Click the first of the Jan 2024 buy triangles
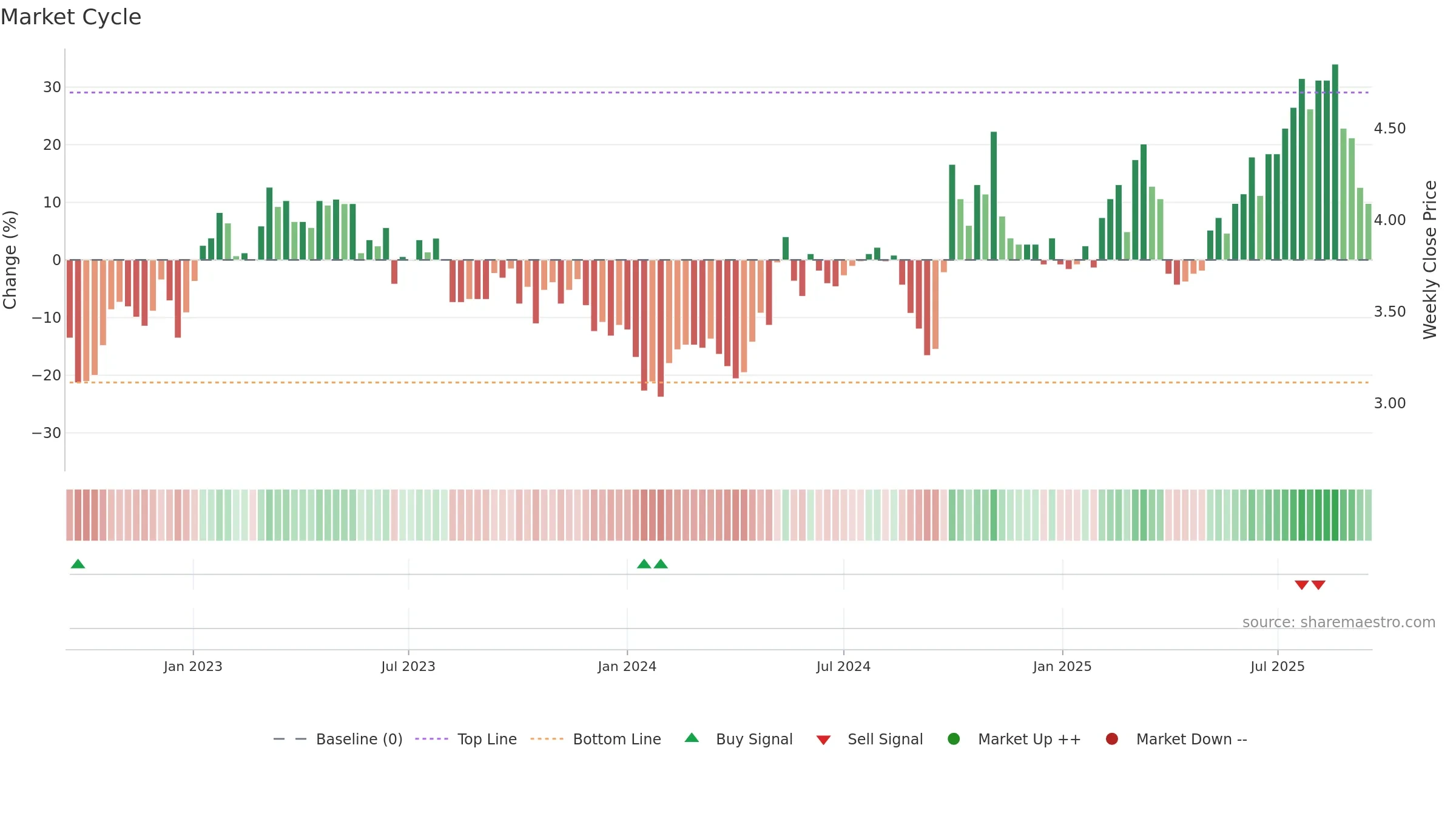Image resolution: width=1456 pixels, height=819 pixels. (644, 564)
